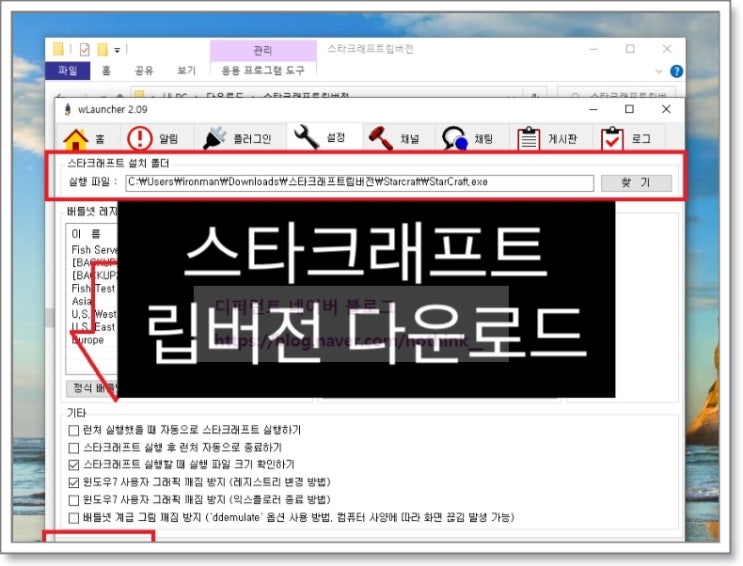743x566 pixels.
Task: Click the 파일 tab in File Explorer
Action: pos(68,71)
